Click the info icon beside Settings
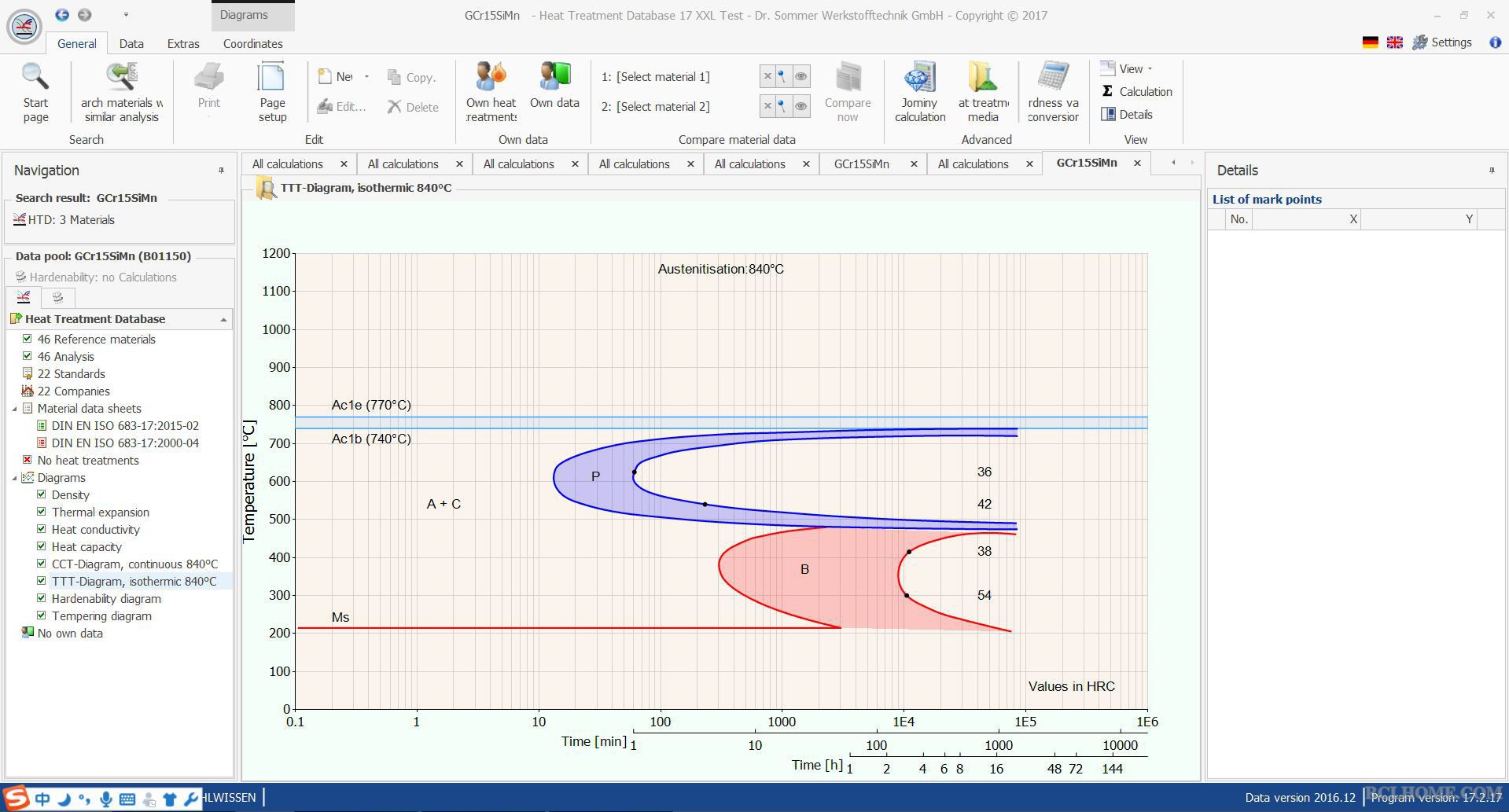 coord(1495,42)
